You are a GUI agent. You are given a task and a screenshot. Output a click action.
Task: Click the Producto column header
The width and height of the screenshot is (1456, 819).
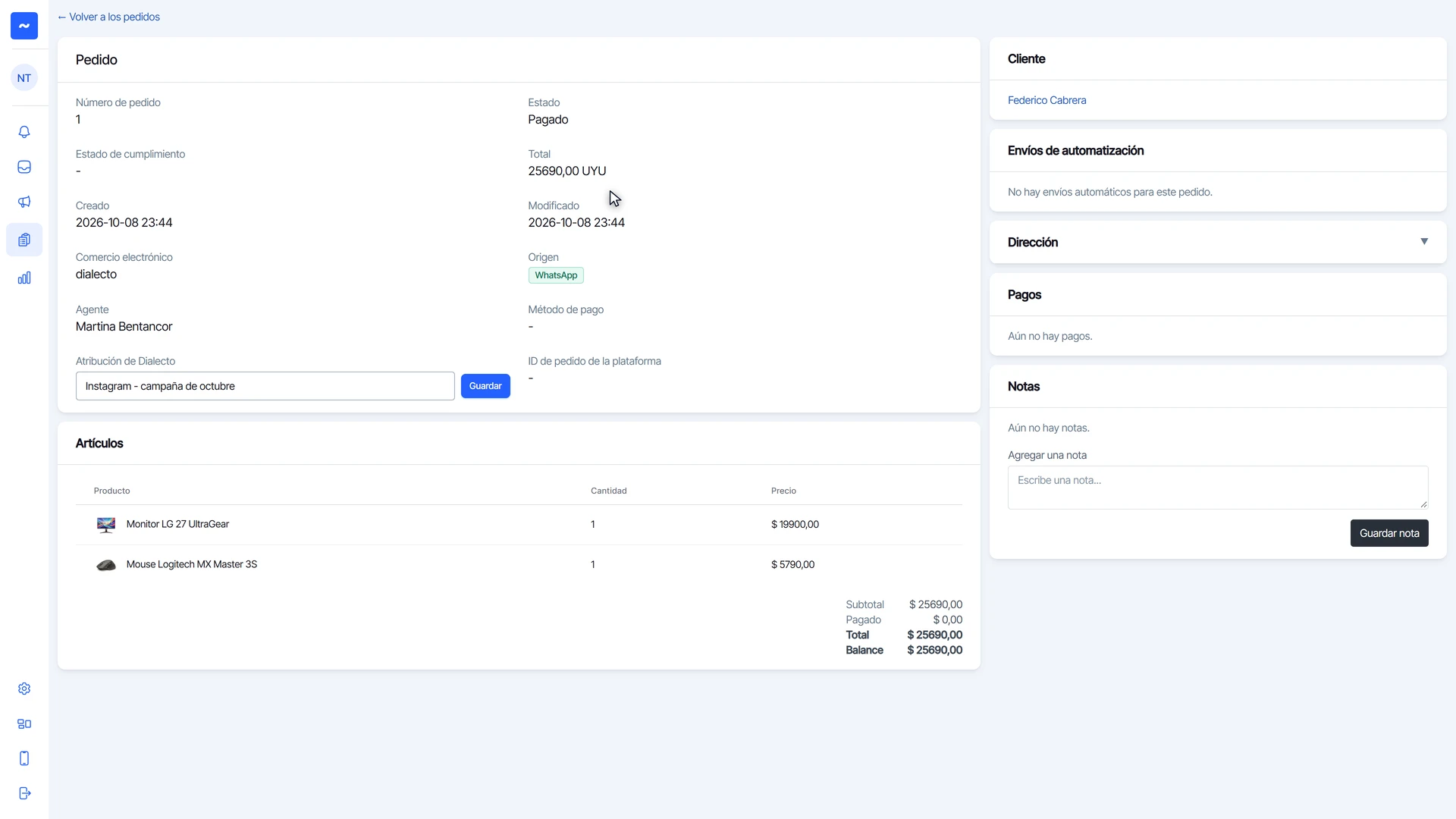(x=111, y=491)
